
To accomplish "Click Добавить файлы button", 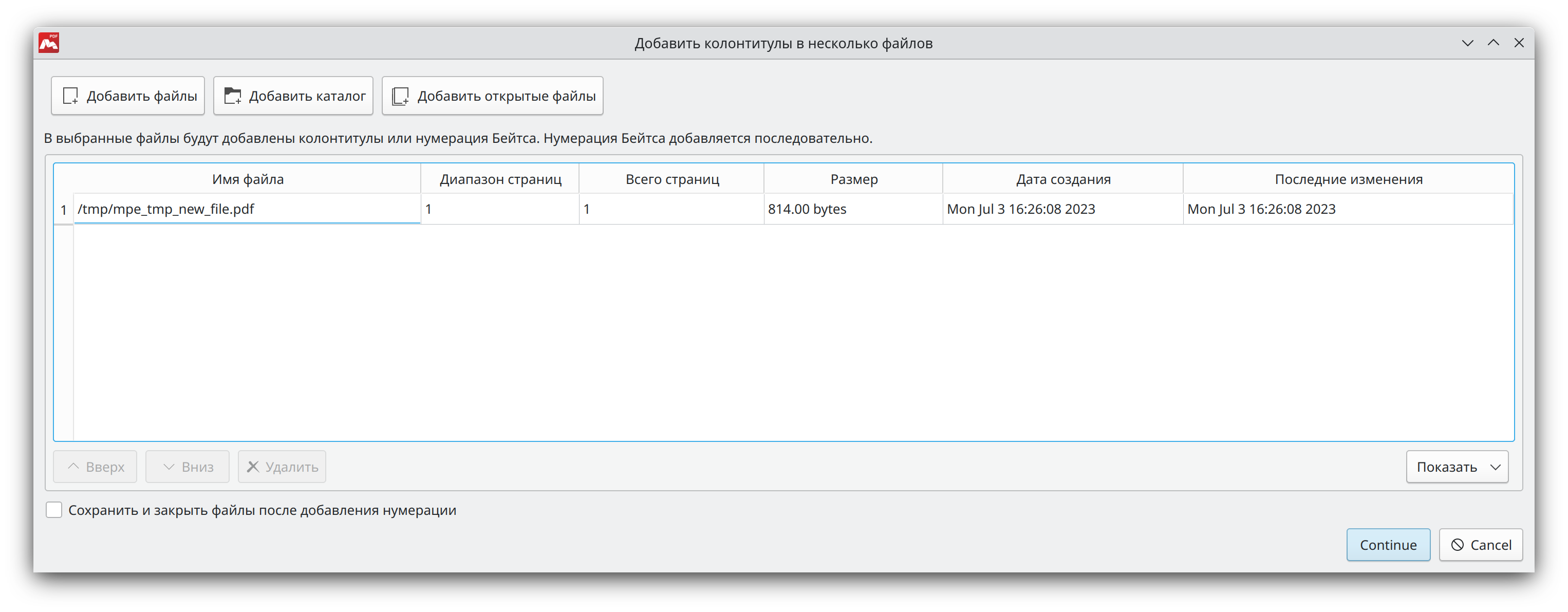I will (x=128, y=96).
